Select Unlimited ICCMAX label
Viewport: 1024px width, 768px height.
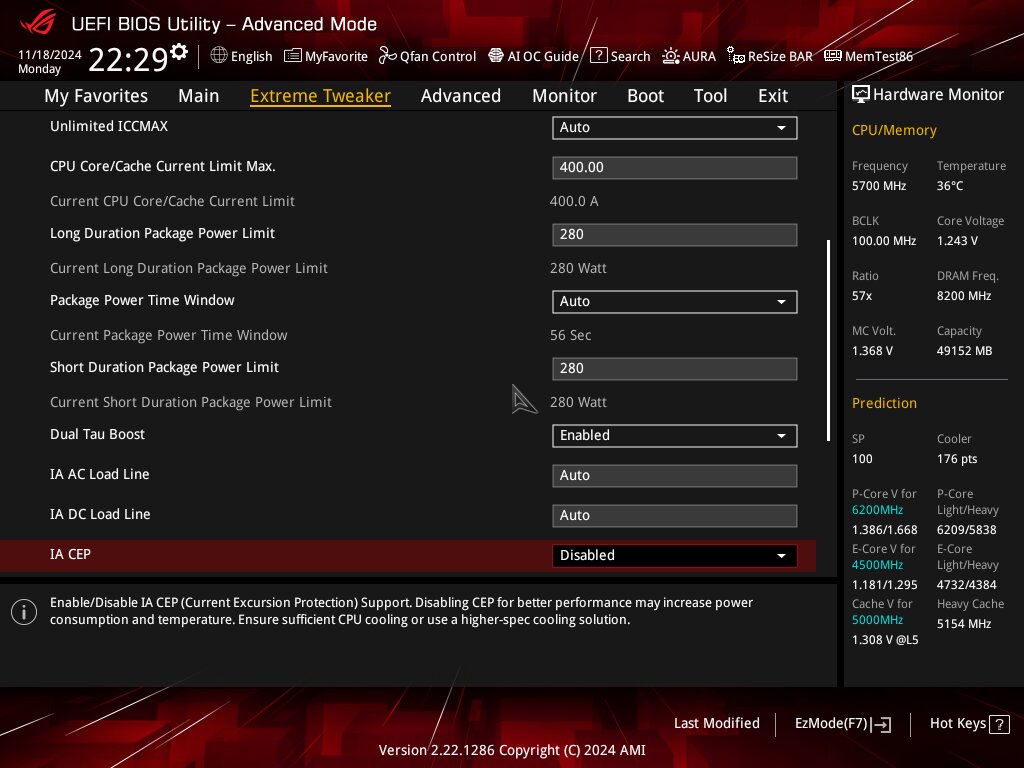click(109, 126)
